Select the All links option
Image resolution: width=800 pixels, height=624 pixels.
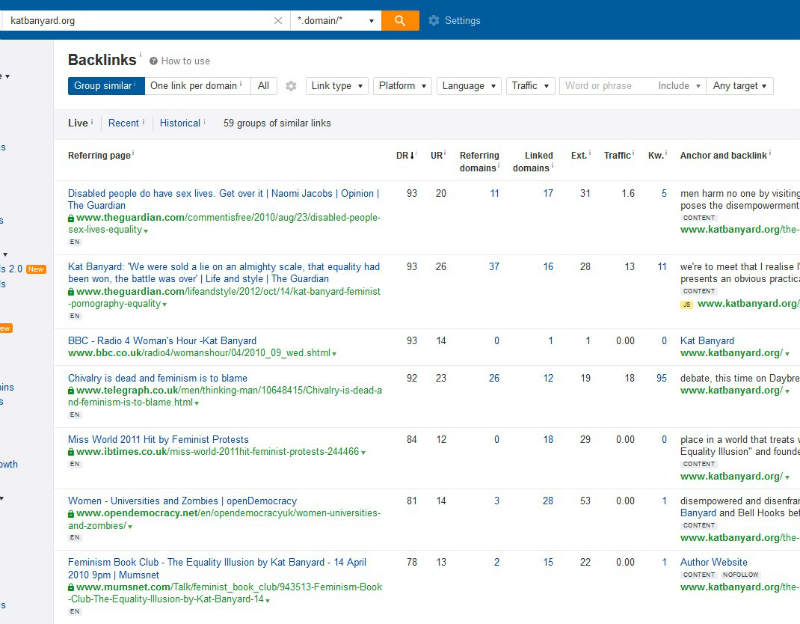tap(263, 86)
